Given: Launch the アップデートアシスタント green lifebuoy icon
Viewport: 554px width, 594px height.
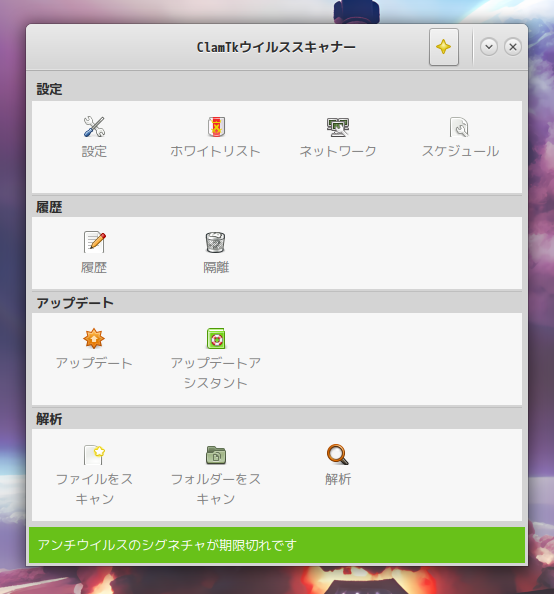Looking at the screenshot, I should coord(216,338).
